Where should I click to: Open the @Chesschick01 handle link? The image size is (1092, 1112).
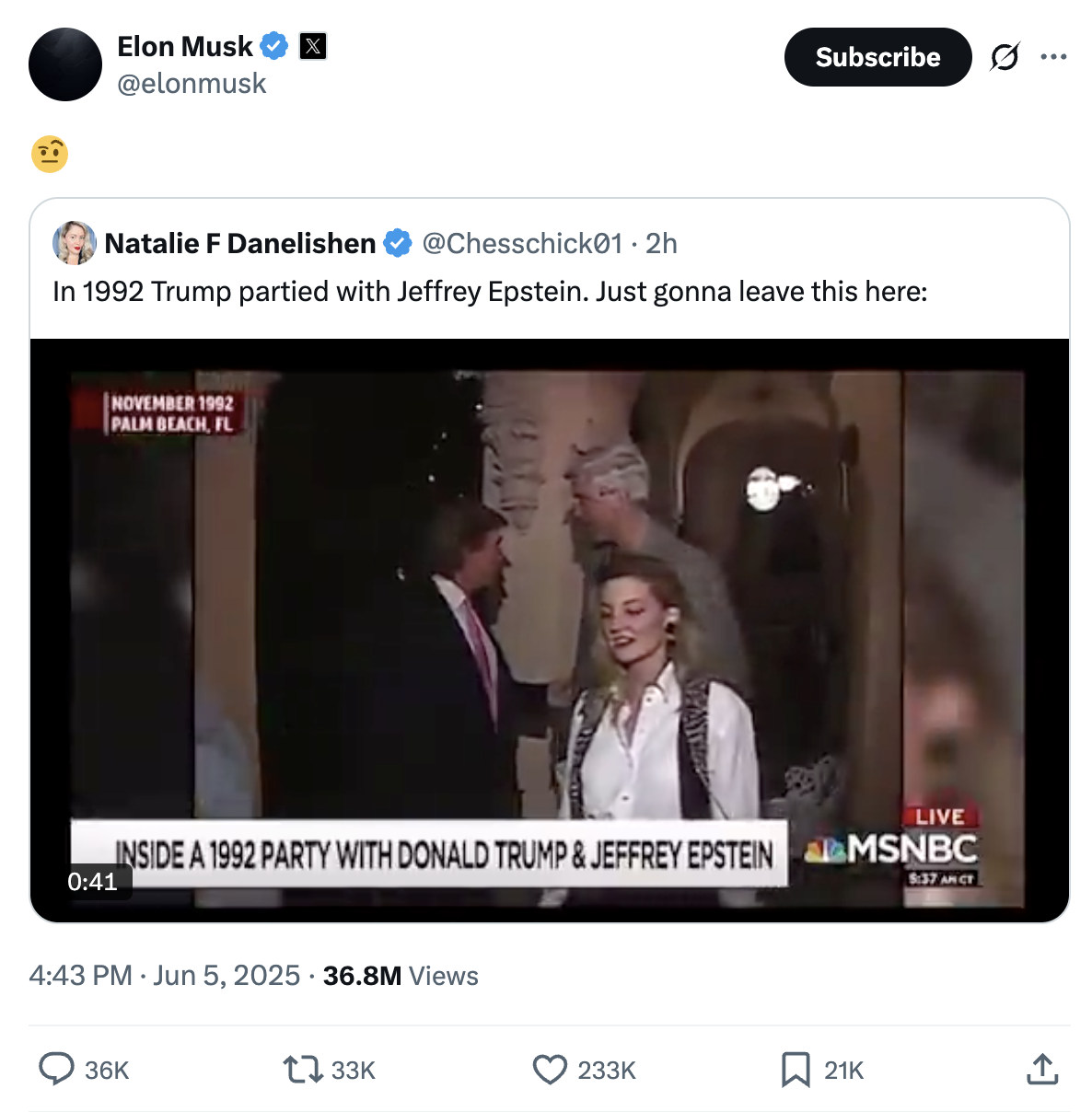pyautogui.click(x=522, y=243)
